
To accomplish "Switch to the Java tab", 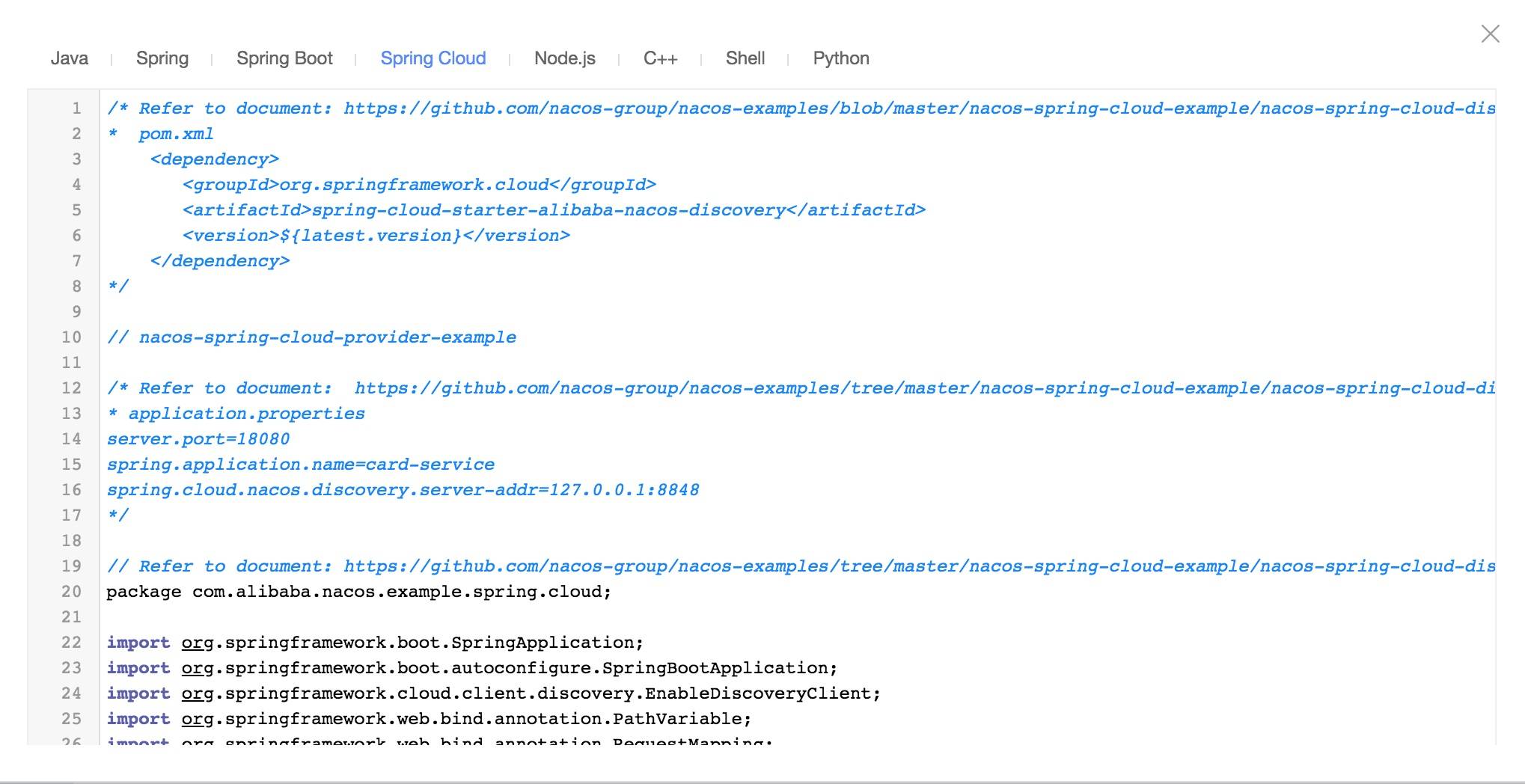I will click(x=70, y=58).
